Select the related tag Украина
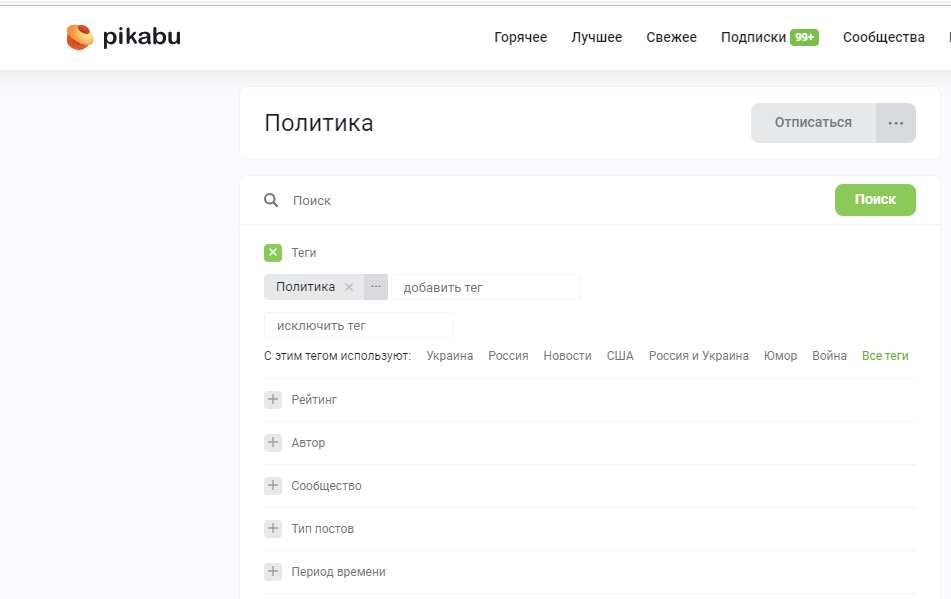The image size is (951, 599). click(x=449, y=356)
